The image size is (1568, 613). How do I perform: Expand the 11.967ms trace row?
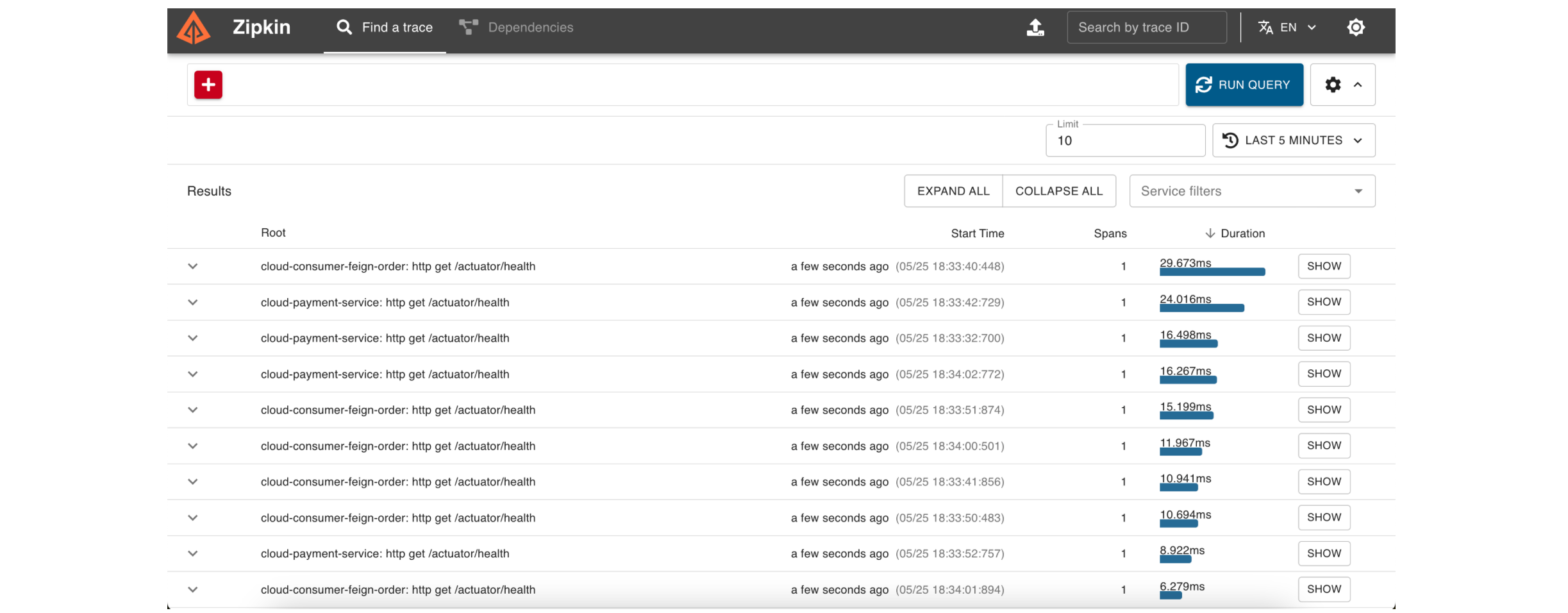(x=193, y=446)
